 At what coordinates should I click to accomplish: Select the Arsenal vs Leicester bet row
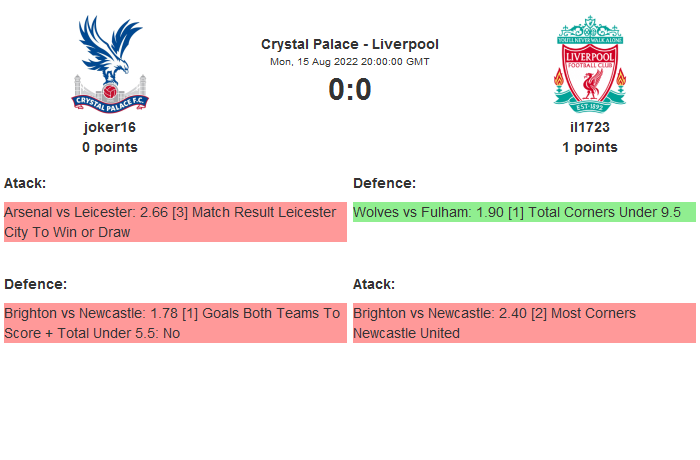point(175,222)
